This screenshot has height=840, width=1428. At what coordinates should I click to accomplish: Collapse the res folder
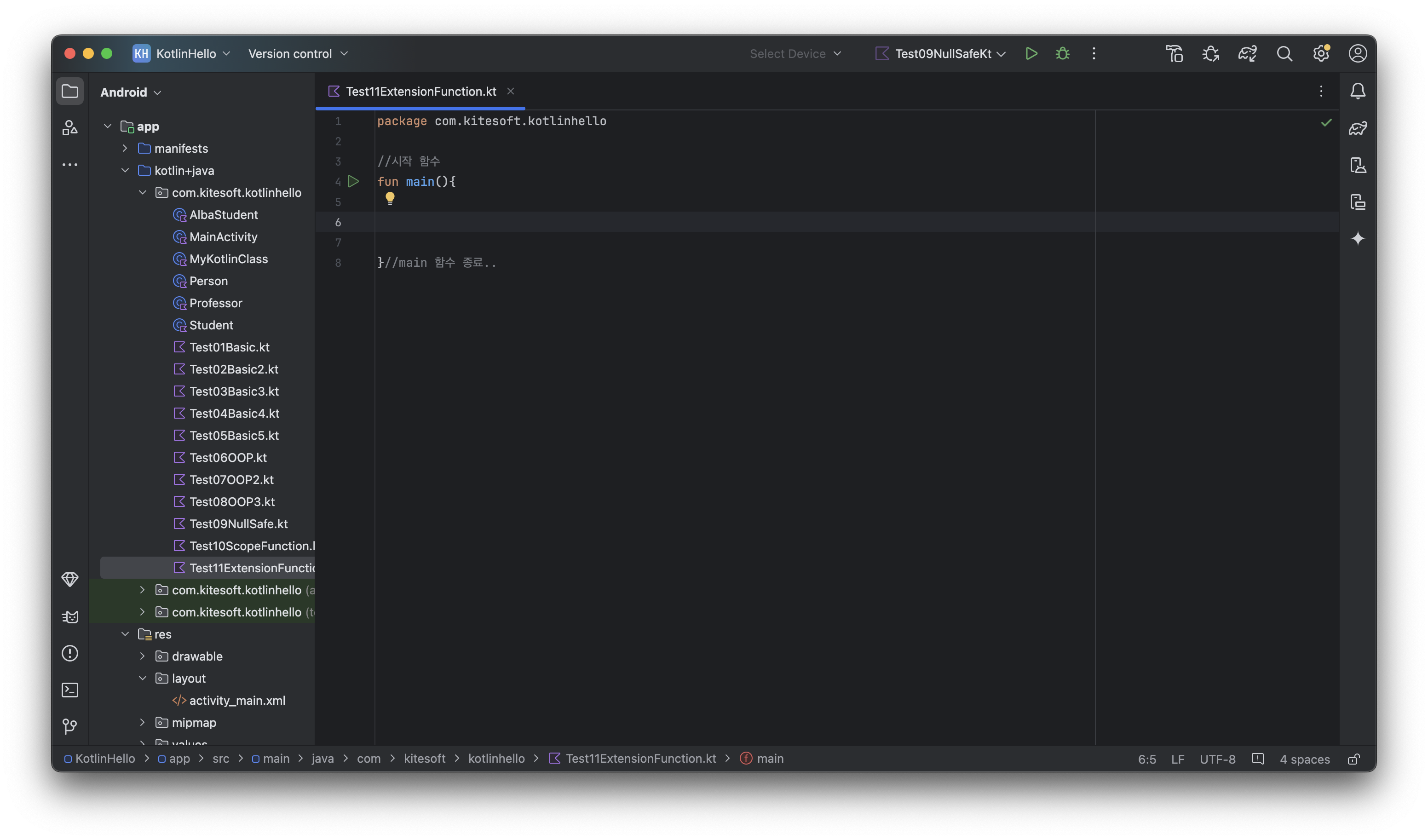coord(125,634)
